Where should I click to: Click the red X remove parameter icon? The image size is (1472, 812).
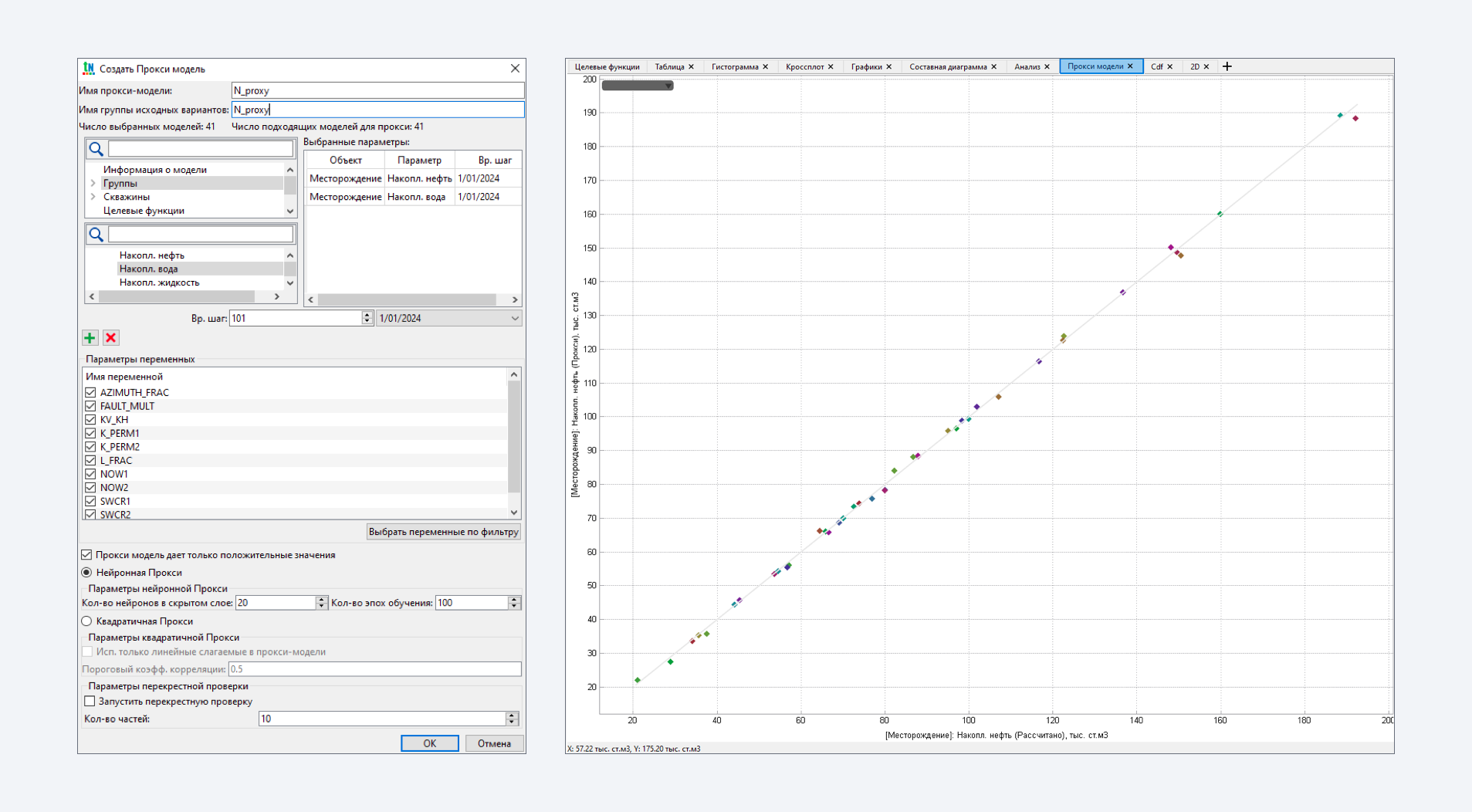111,338
